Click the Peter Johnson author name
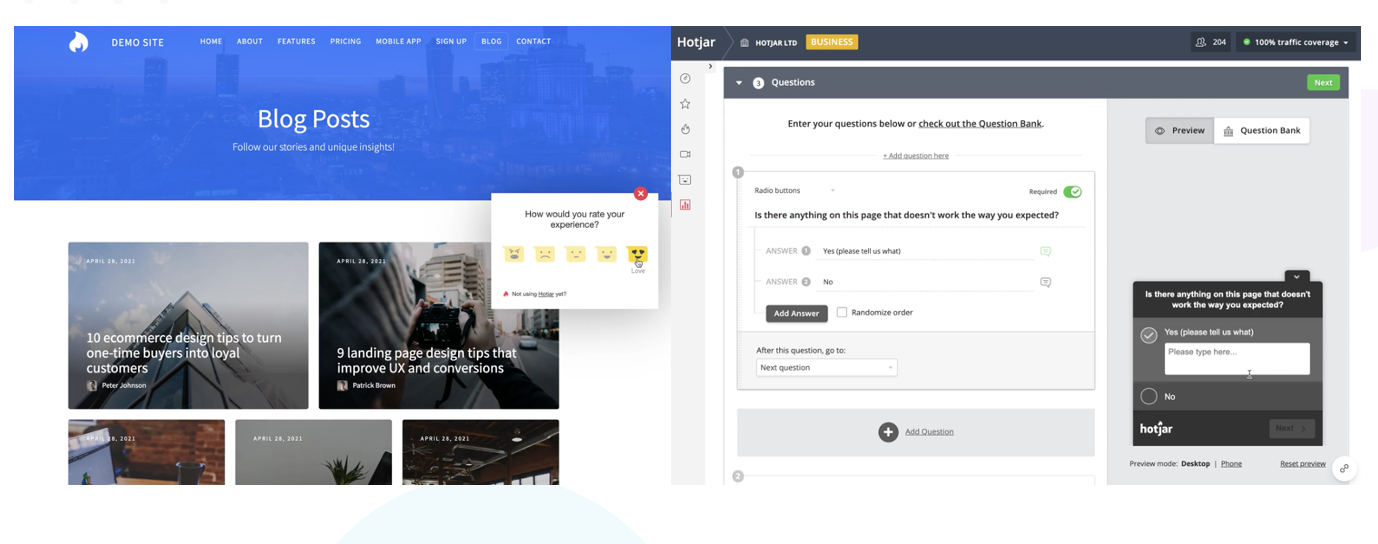 coord(124,385)
